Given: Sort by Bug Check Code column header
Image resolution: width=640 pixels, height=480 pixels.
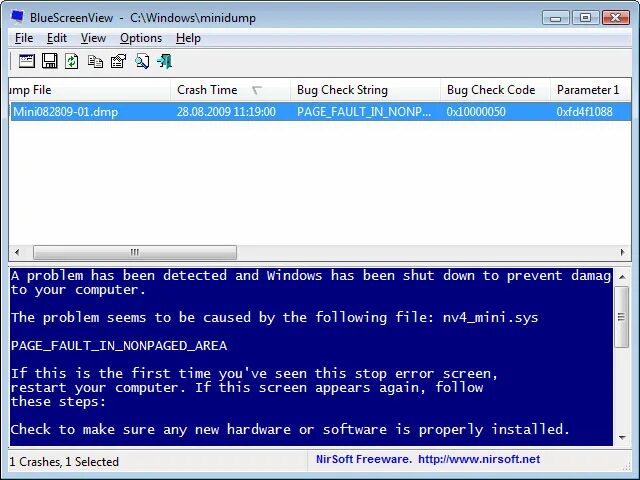Looking at the screenshot, I should [496, 90].
